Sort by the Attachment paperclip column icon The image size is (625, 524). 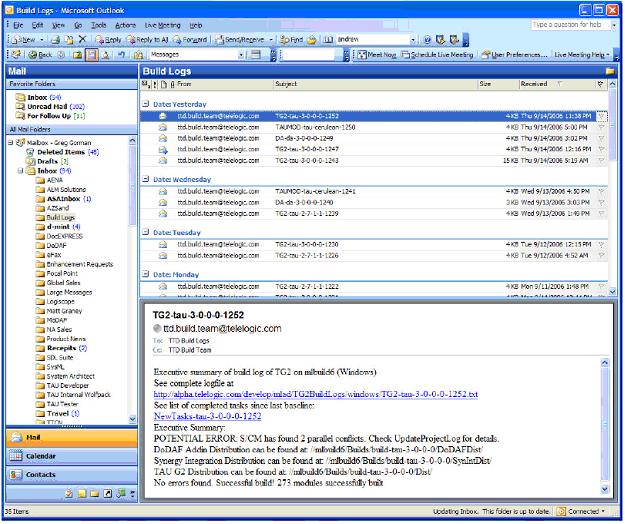coord(172,84)
